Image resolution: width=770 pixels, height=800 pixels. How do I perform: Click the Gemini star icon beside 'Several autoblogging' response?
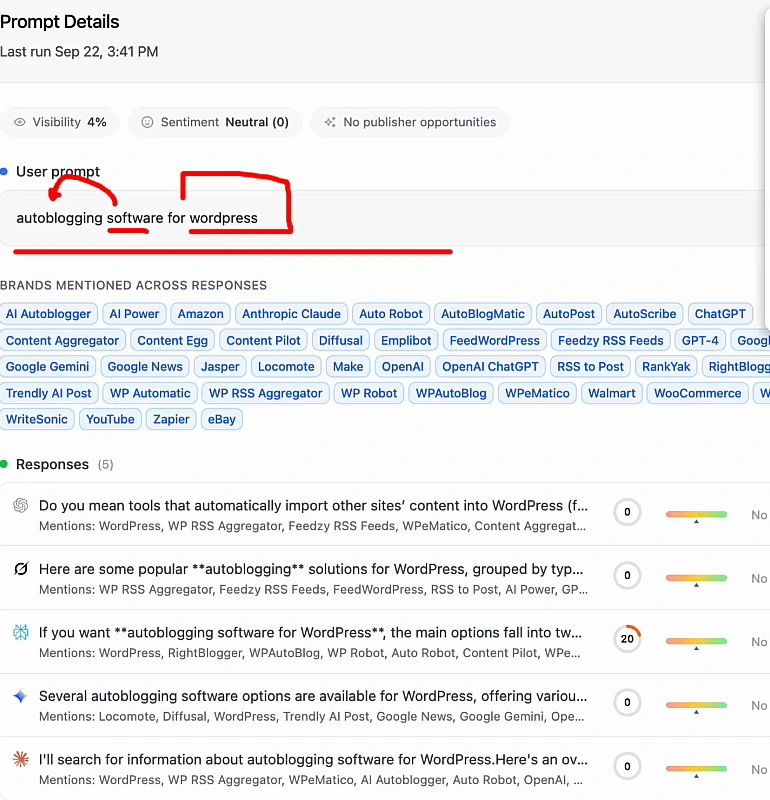click(x=20, y=696)
